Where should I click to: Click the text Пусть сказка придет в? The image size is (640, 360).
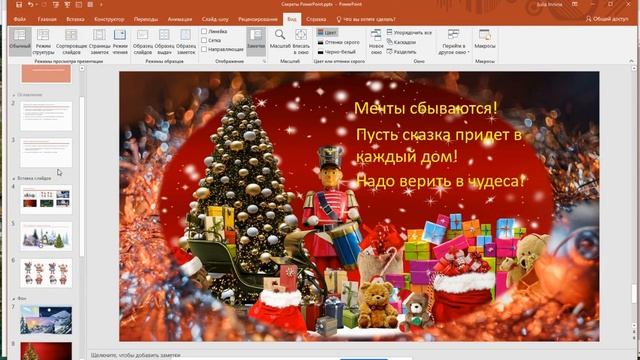439,135
